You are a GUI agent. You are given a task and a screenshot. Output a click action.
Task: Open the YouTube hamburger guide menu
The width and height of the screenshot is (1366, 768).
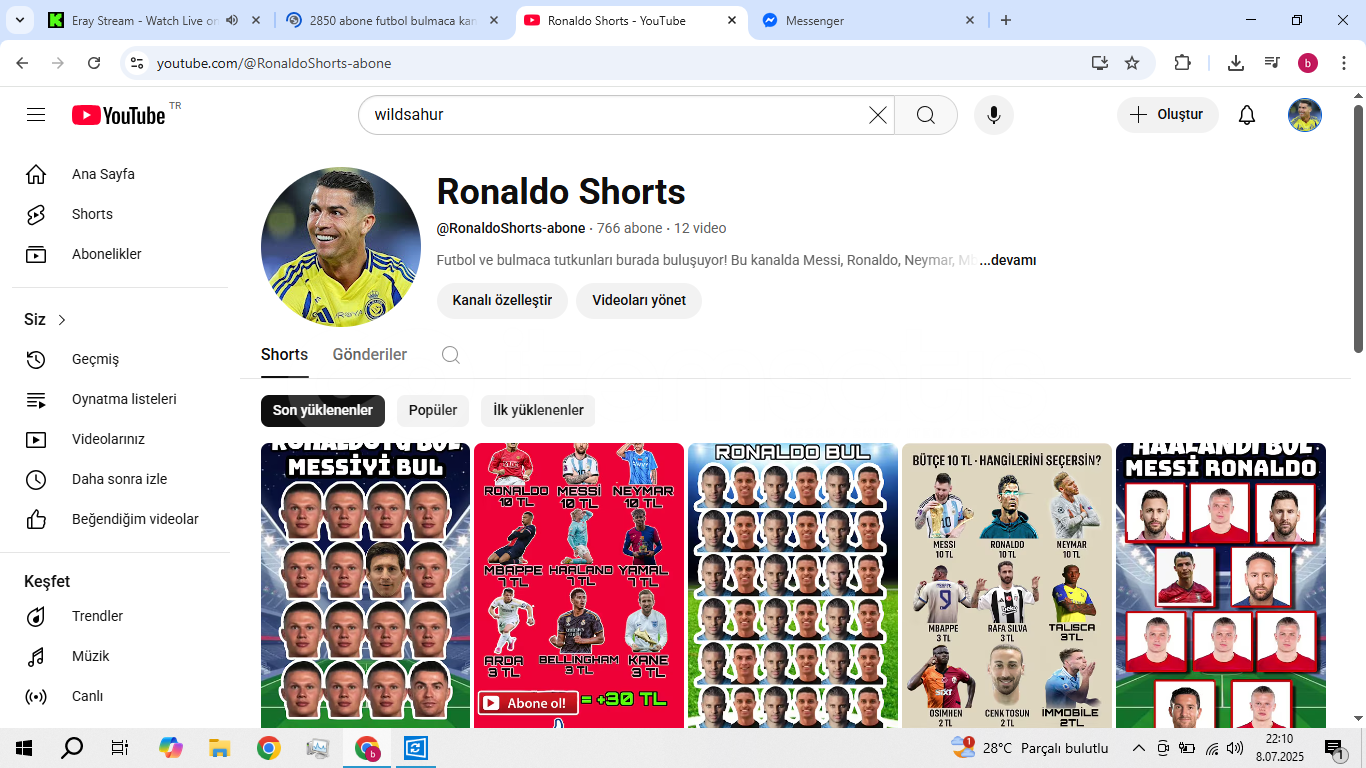point(36,115)
